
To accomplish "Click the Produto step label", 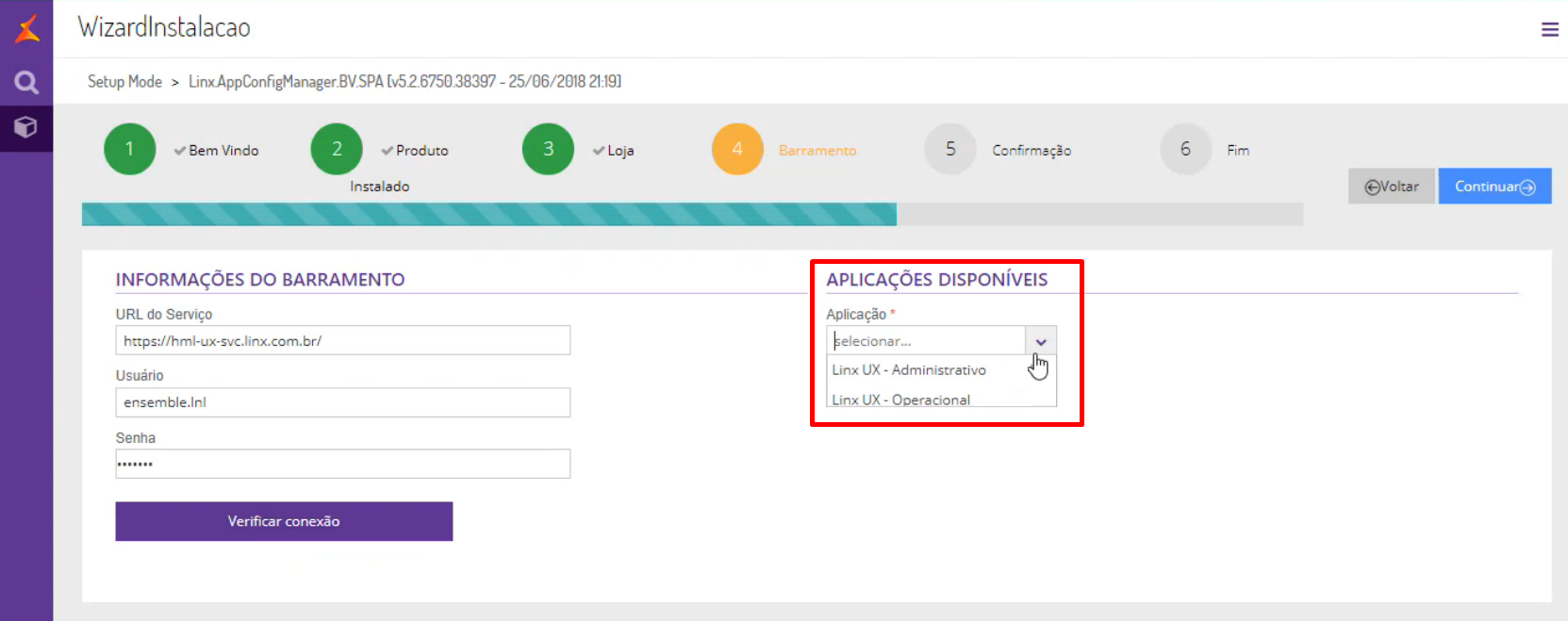I will (421, 151).
